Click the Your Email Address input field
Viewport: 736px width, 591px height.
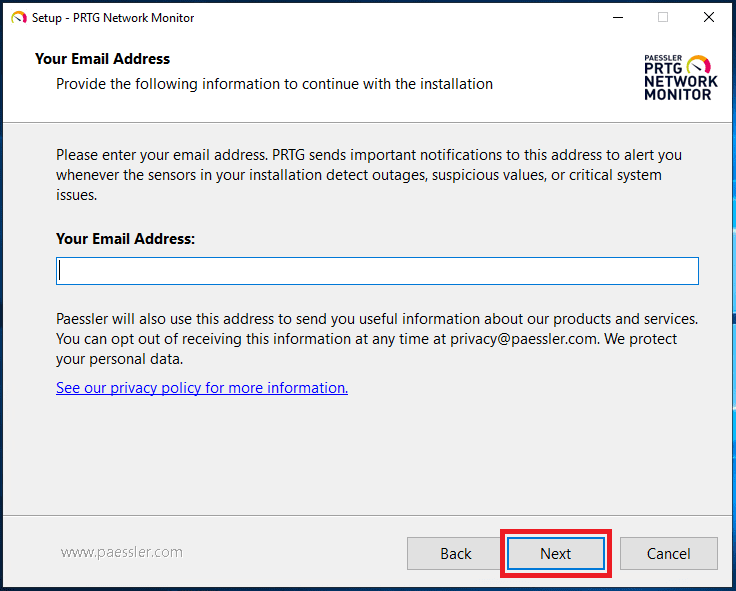377,271
